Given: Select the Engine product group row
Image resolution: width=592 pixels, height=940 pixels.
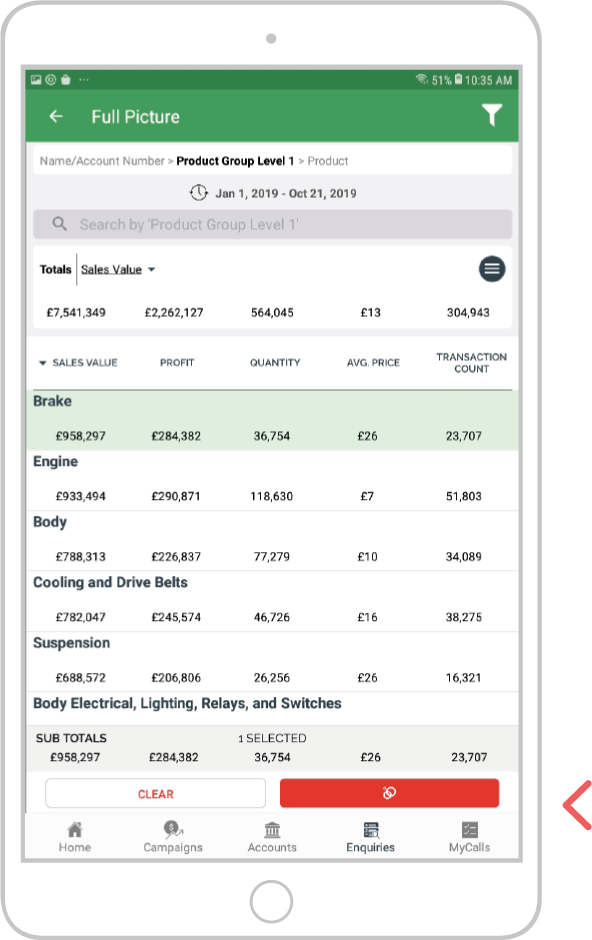Looking at the screenshot, I should [272, 481].
